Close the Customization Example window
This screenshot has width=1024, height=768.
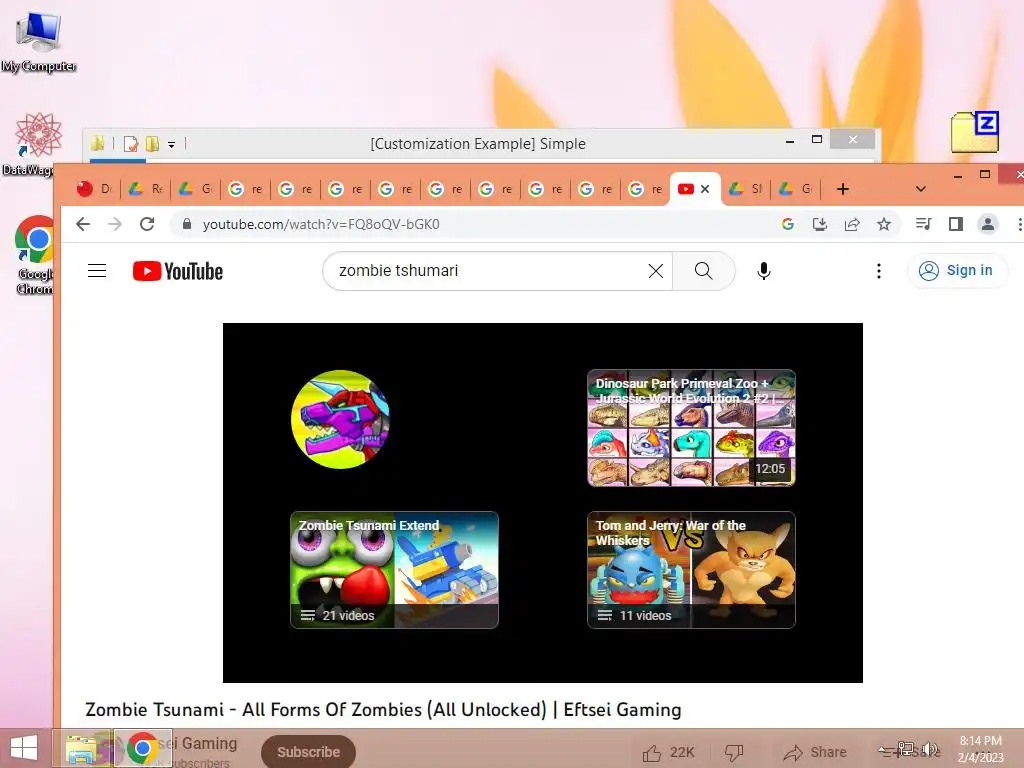pyautogui.click(x=852, y=139)
